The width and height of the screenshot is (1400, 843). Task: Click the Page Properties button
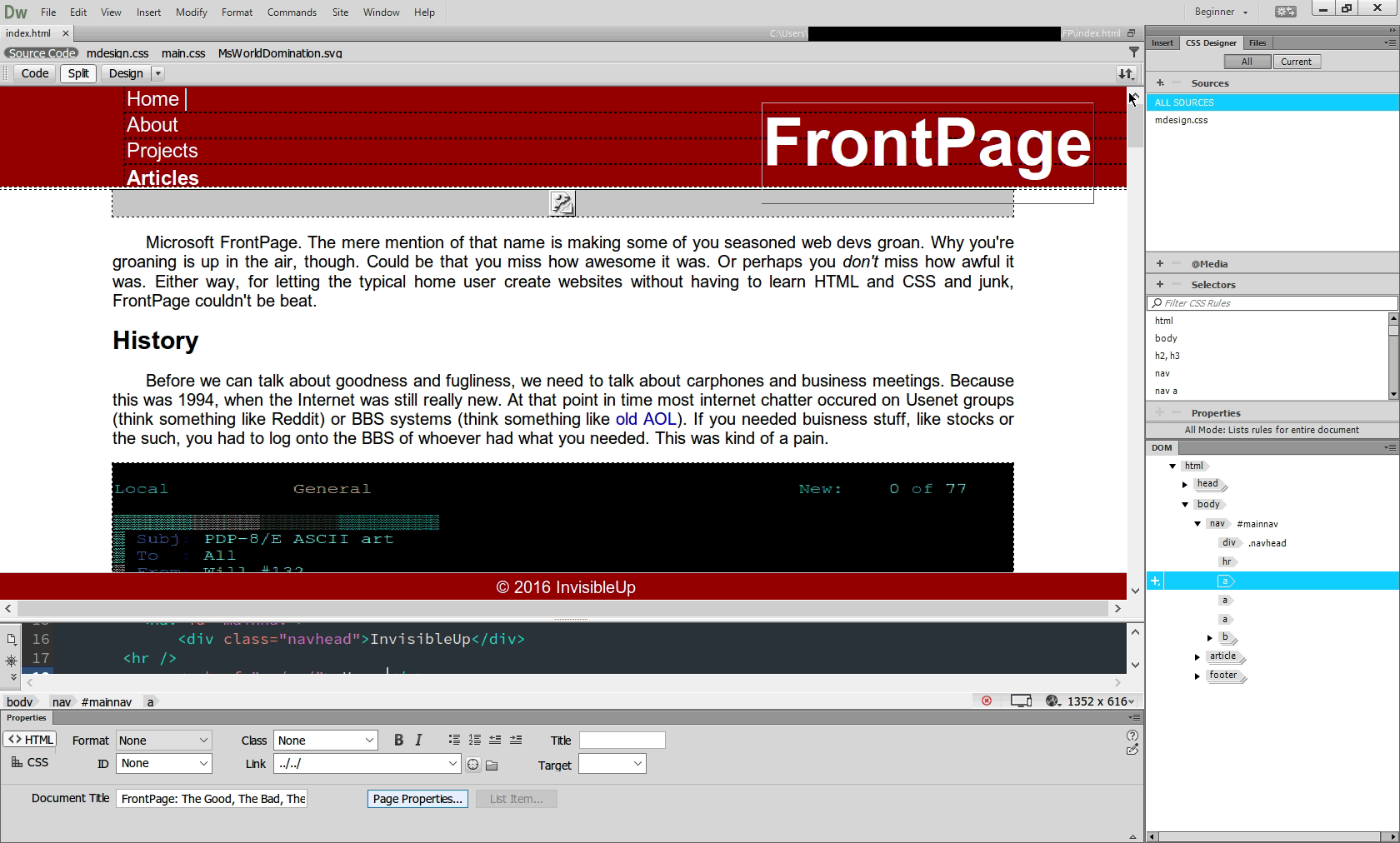point(417,799)
